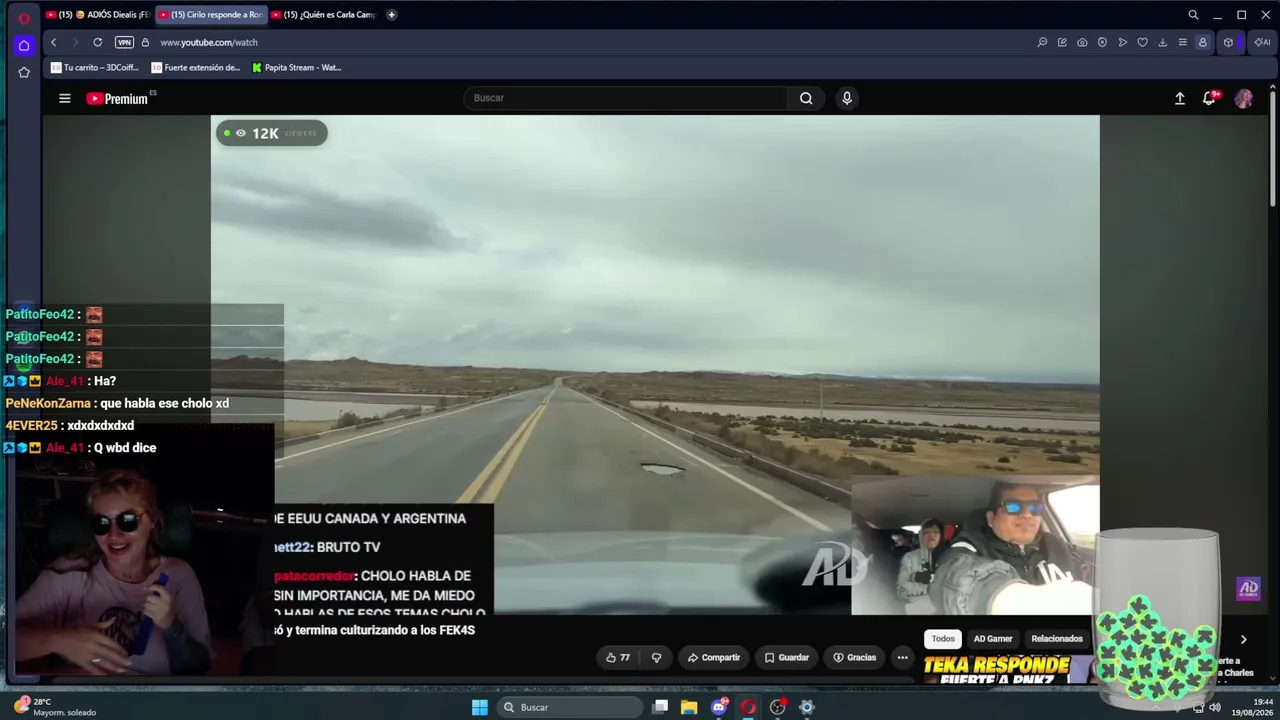The height and width of the screenshot is (720, 1280).
Task: Open the ad blocker shield icon
Action: (1102, 42)
